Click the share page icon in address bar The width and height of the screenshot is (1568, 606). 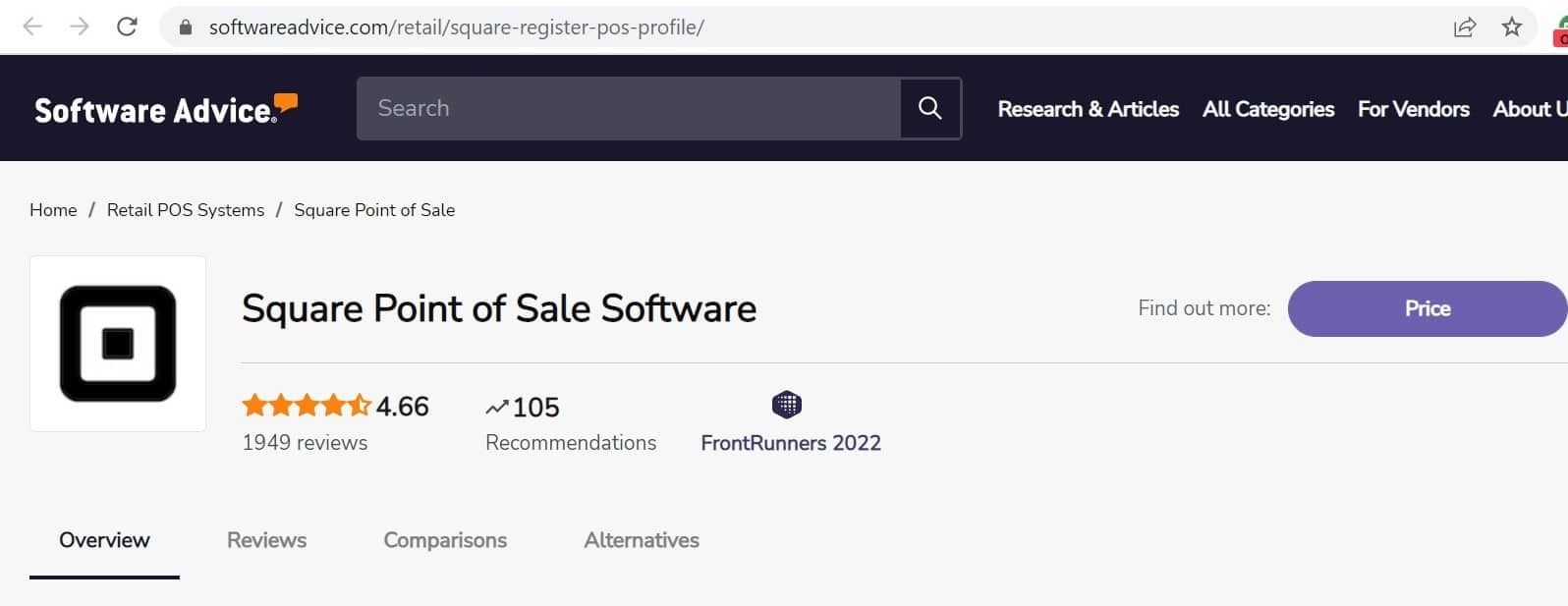(1465, 27)
